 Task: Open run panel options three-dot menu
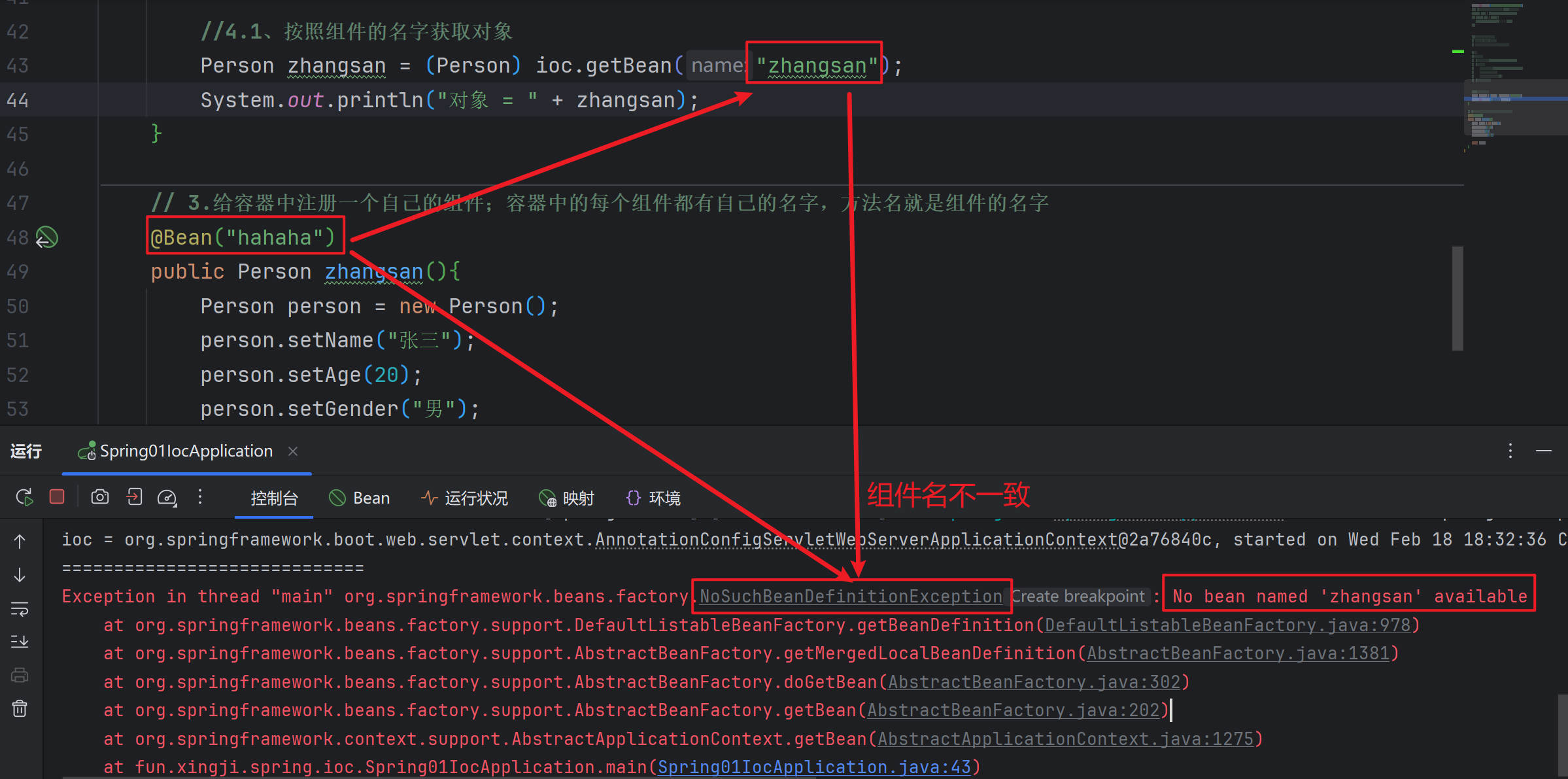pos(1510,451)
